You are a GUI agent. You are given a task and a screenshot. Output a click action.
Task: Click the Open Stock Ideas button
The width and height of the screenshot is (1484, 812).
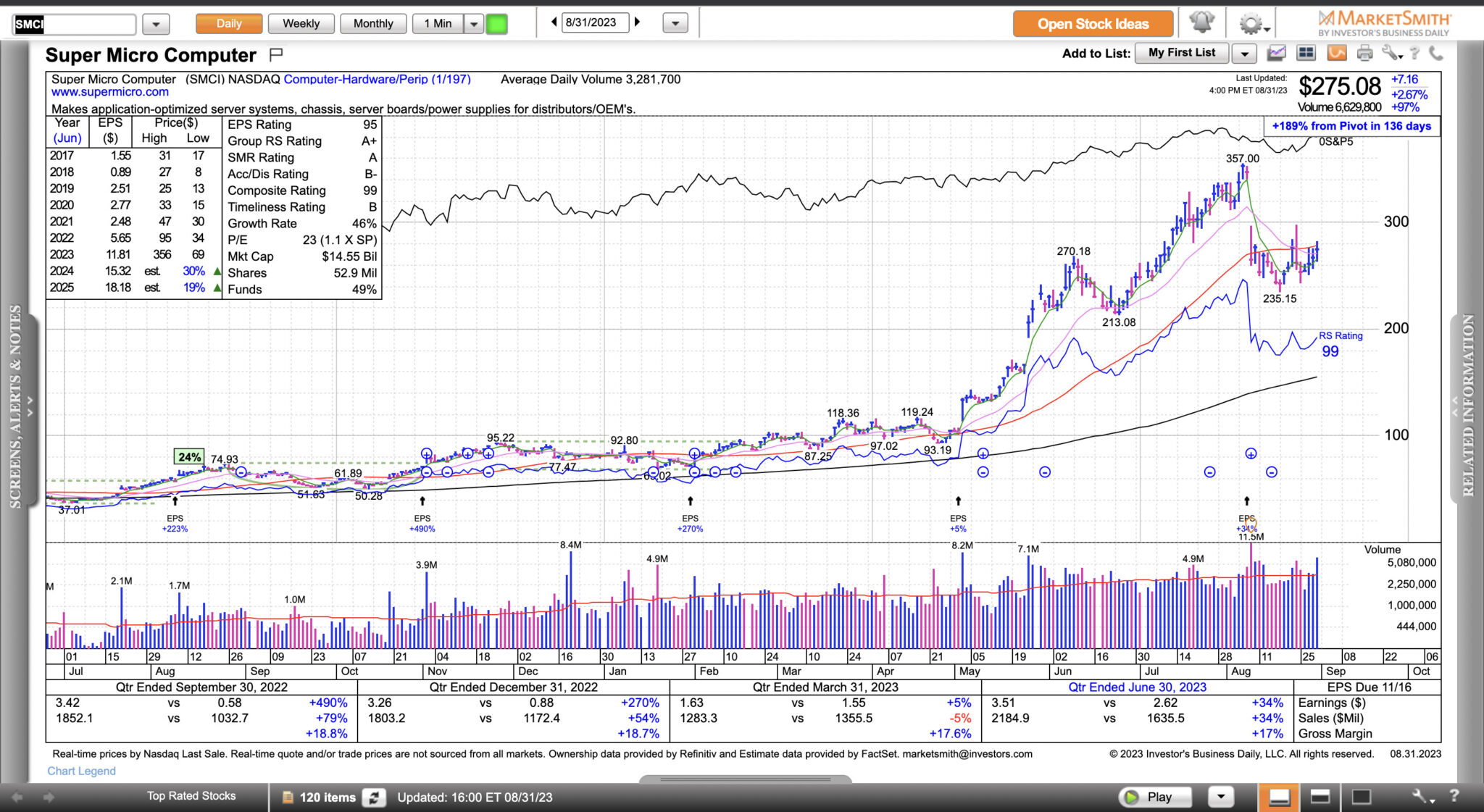(x=1093, y=24)
